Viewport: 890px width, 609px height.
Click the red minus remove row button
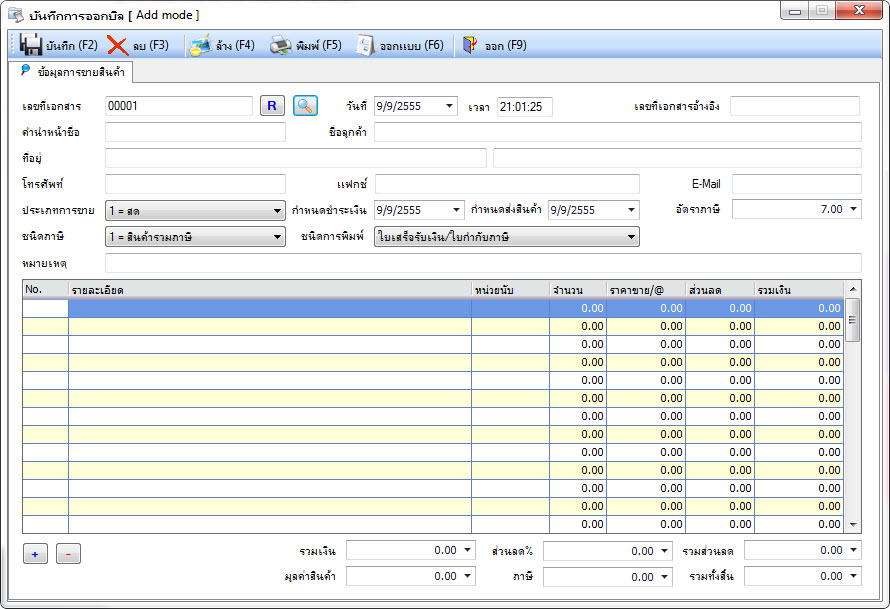click(68, 554)
